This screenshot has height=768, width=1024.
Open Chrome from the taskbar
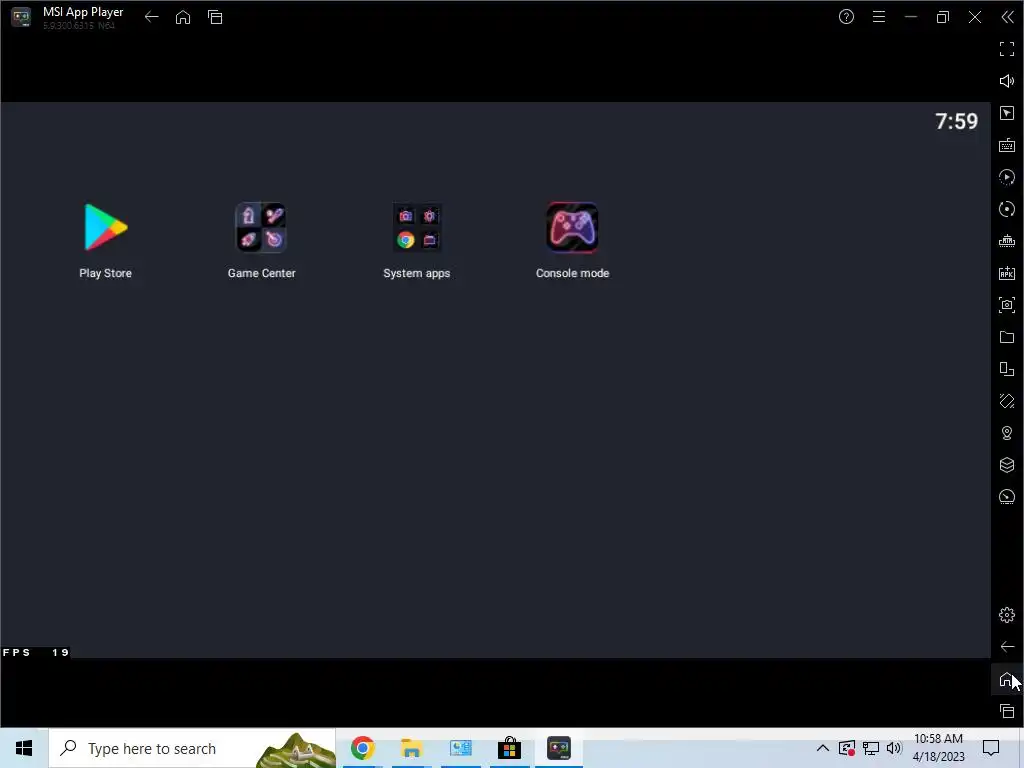362,748
